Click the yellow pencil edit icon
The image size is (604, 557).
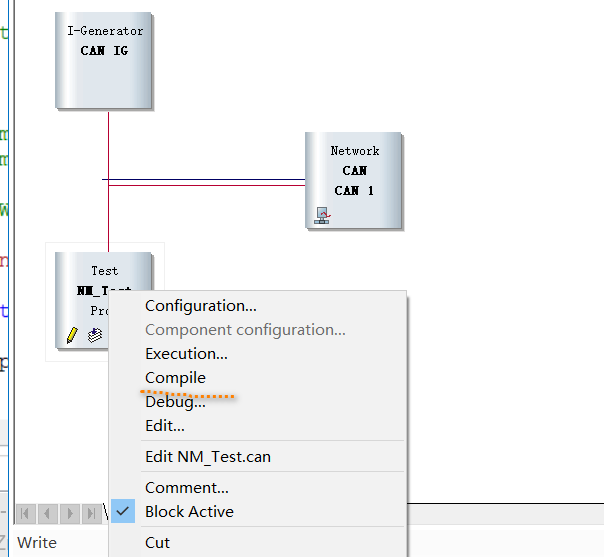pos(72,335)
